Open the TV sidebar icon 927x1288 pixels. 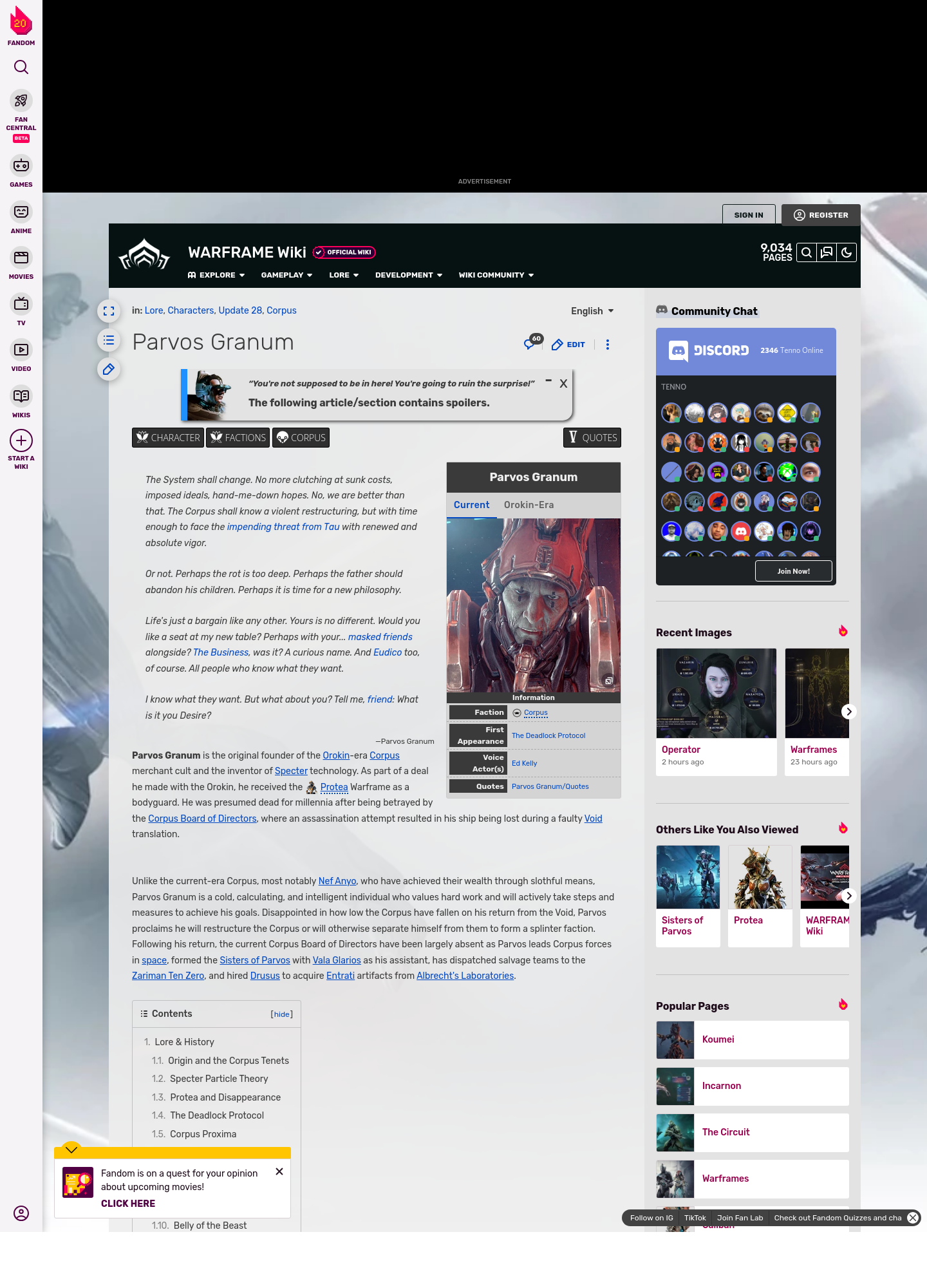21,304
